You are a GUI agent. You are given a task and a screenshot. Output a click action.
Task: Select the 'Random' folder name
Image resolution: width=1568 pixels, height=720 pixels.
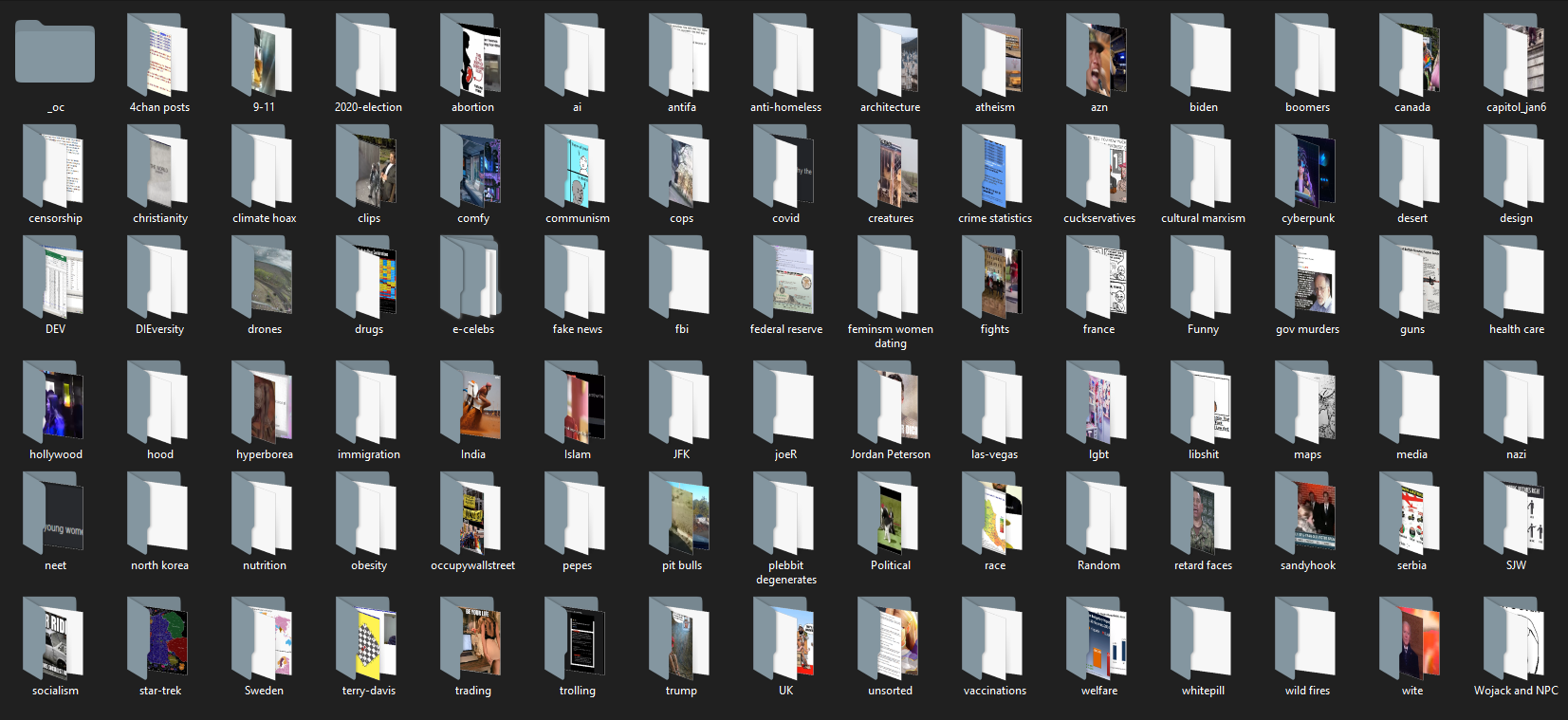tap(1098, 565)
